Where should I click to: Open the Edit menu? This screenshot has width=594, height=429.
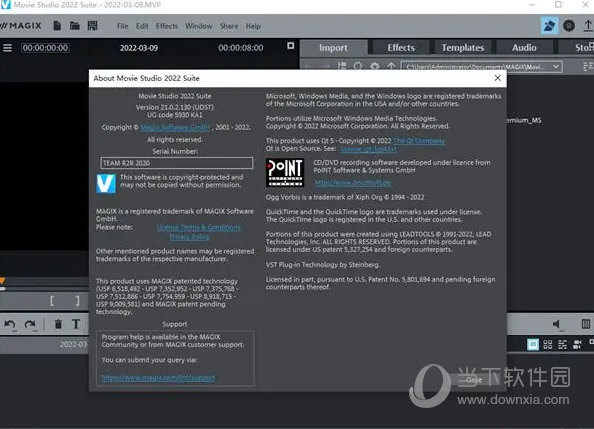(142, 26)
